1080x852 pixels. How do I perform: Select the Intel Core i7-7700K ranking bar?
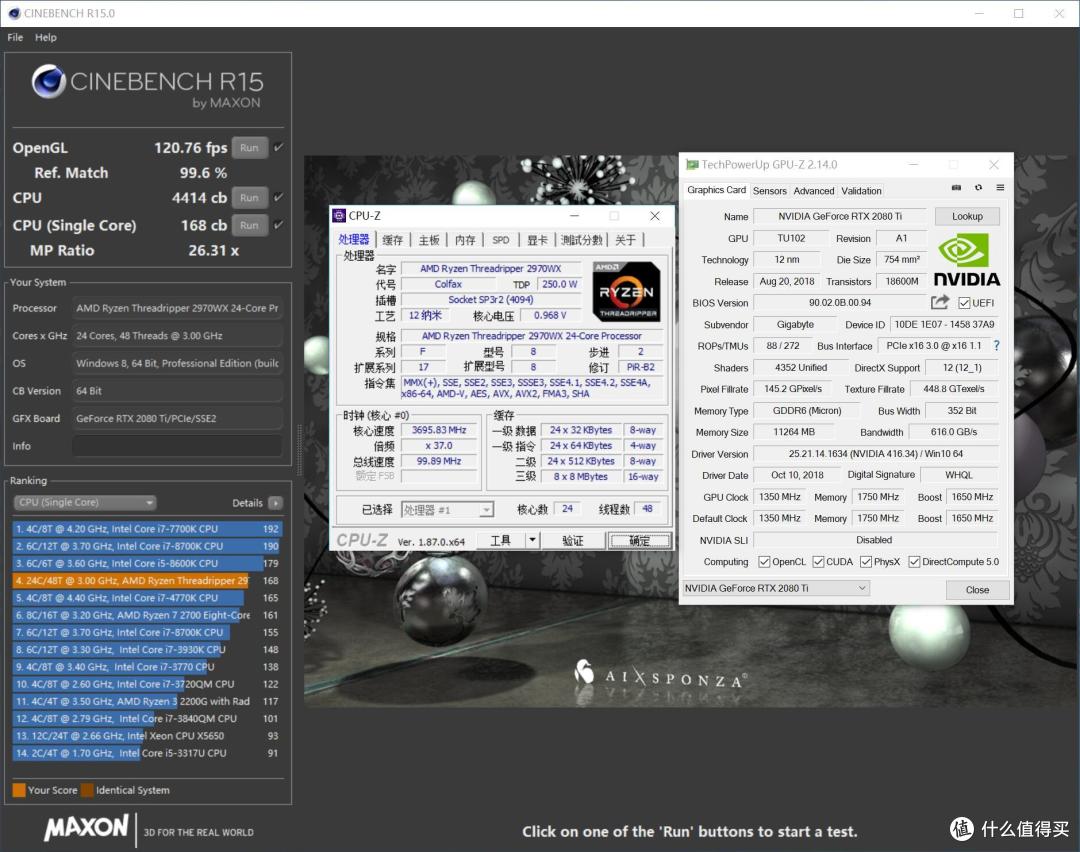(x=147, y=529)
